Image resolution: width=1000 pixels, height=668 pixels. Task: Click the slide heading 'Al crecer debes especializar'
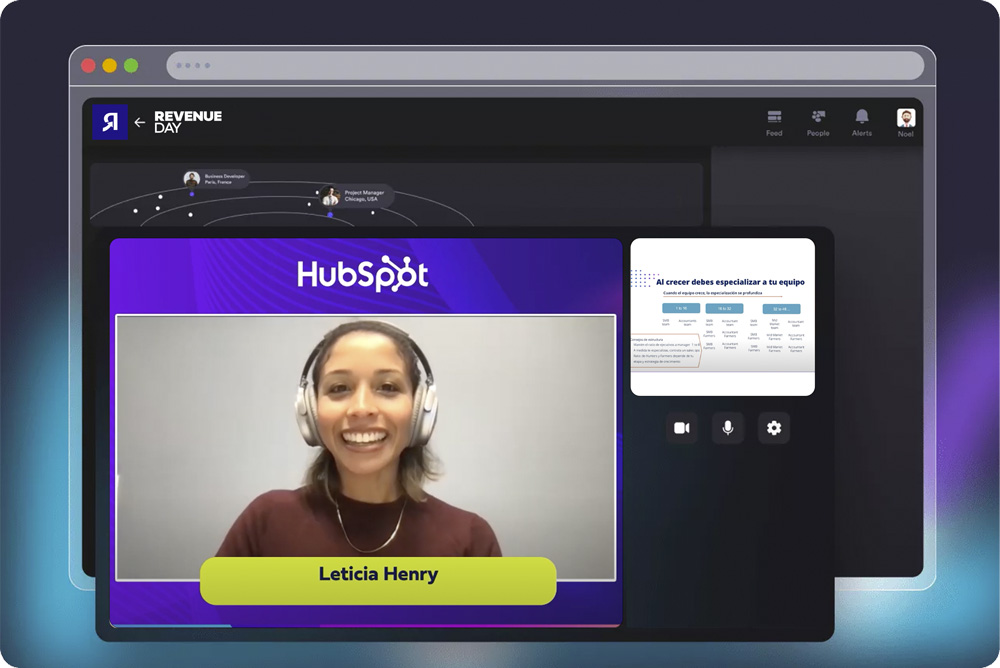730,282
